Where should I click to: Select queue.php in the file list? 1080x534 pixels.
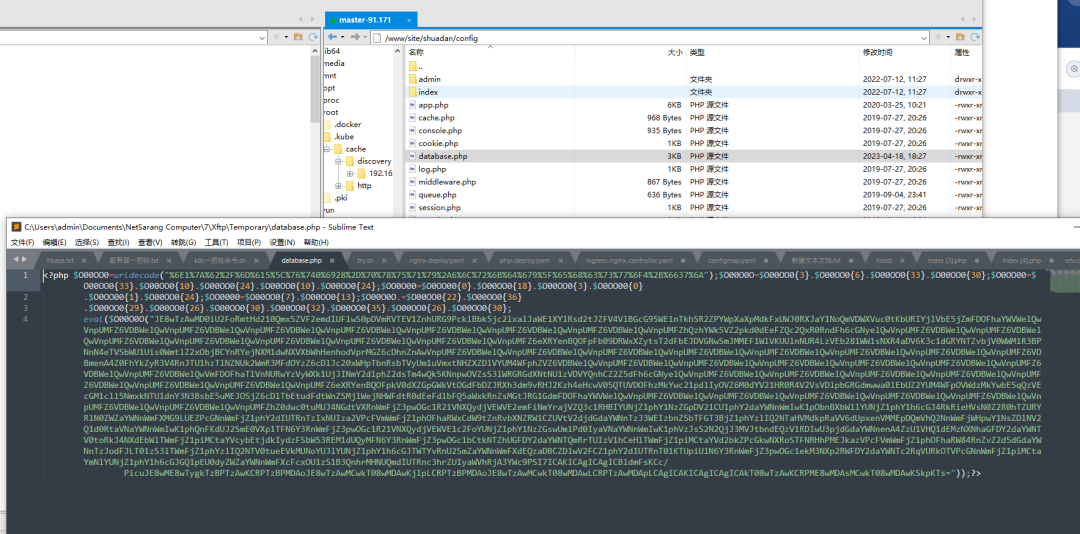click(x=437, y=195)
